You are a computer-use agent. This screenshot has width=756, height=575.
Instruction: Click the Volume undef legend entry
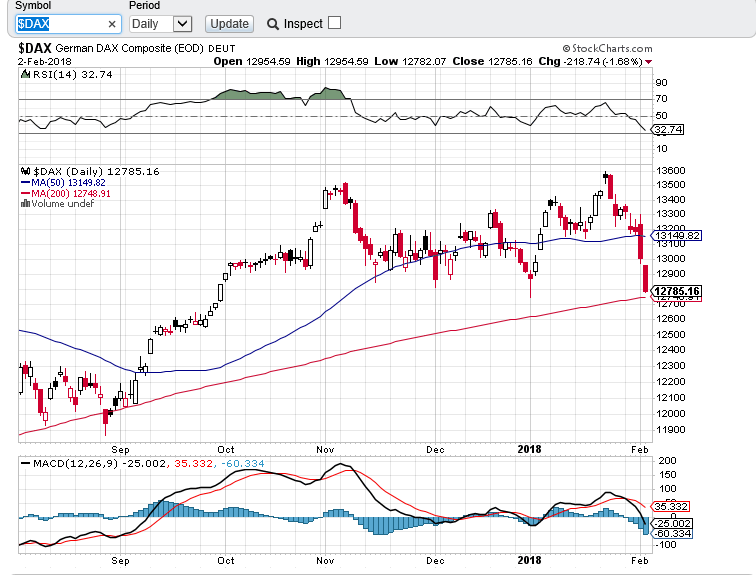coord(62,204)
